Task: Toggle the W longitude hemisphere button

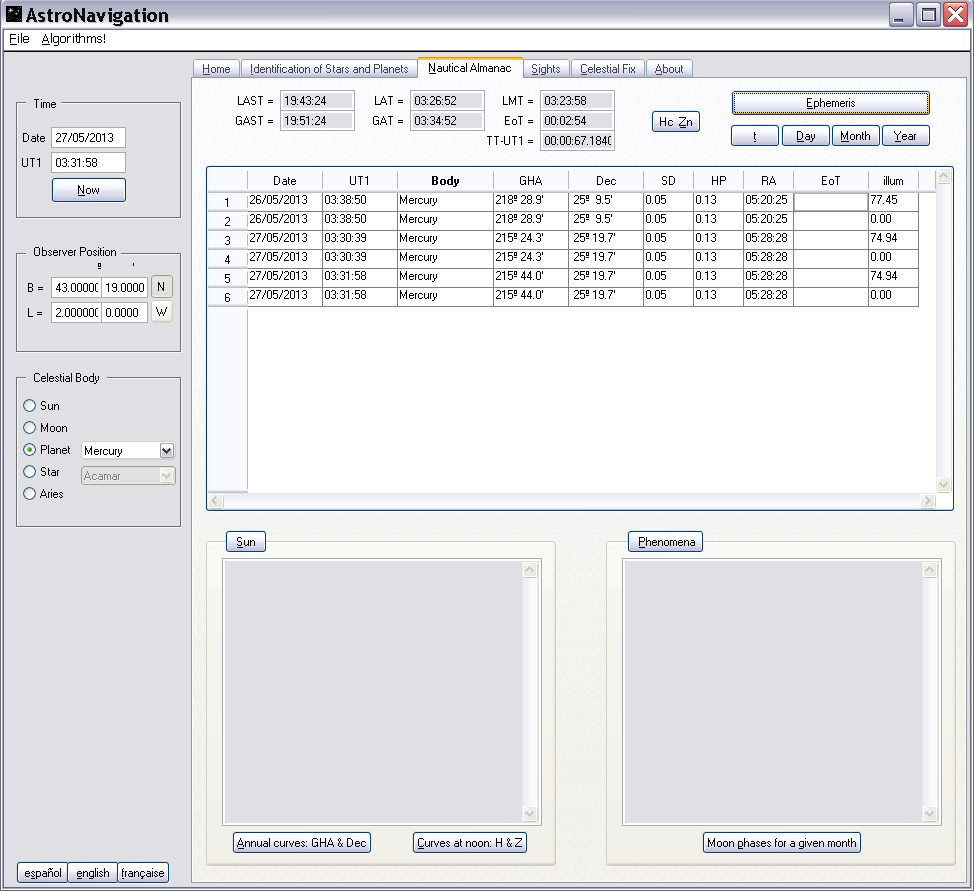Action: [162, 312]
